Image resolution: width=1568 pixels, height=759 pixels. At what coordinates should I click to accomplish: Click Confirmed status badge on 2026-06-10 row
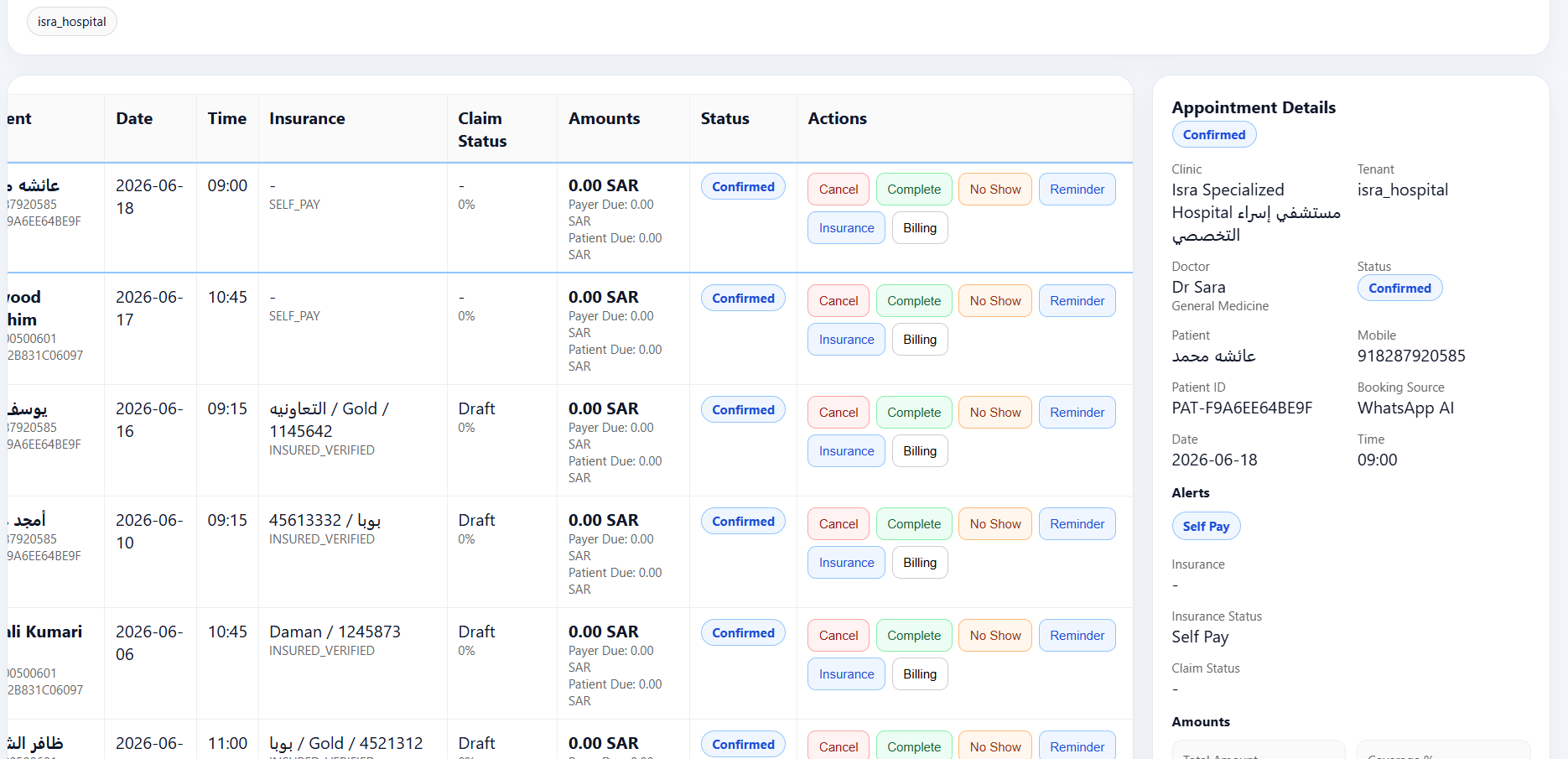[x=743, y=522]
